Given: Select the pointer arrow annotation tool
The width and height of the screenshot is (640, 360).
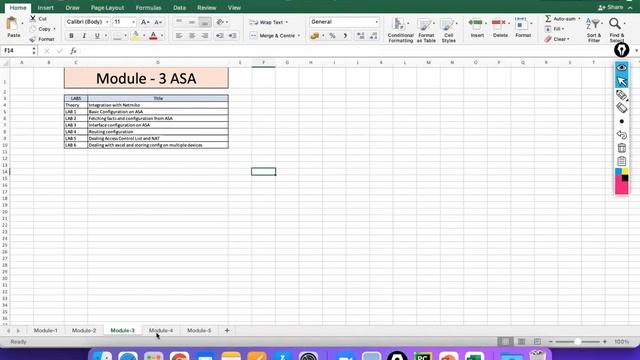Looking at the screenshot, I should [622, 81].
